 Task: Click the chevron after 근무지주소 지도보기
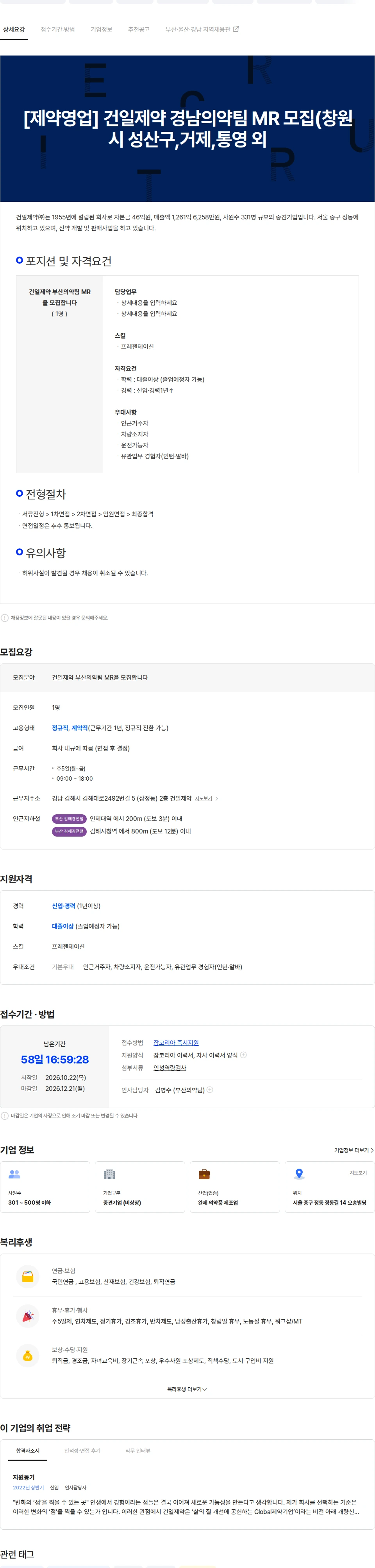coord(217,798)
